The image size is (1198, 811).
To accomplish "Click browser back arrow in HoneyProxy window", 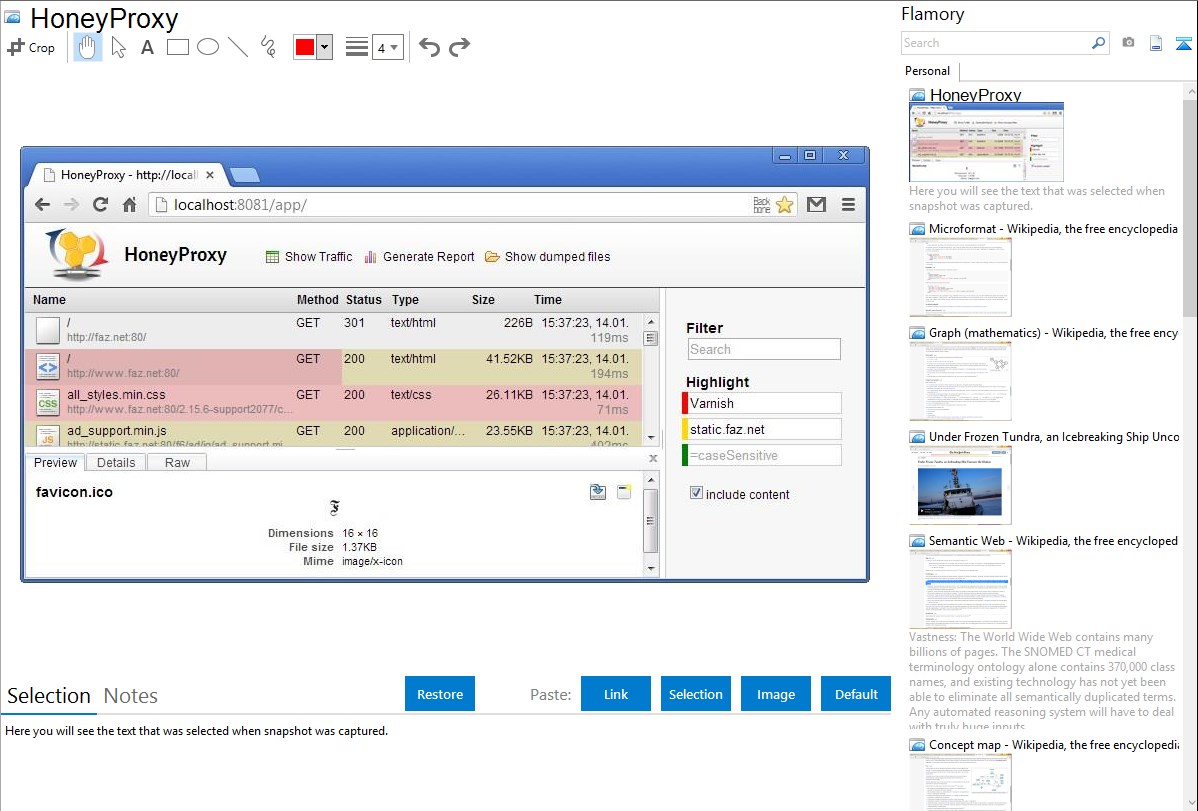I will point(43,205).
